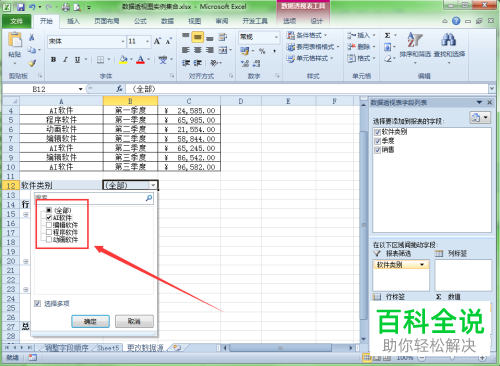Click the insert function fx icon

[119, 89]
